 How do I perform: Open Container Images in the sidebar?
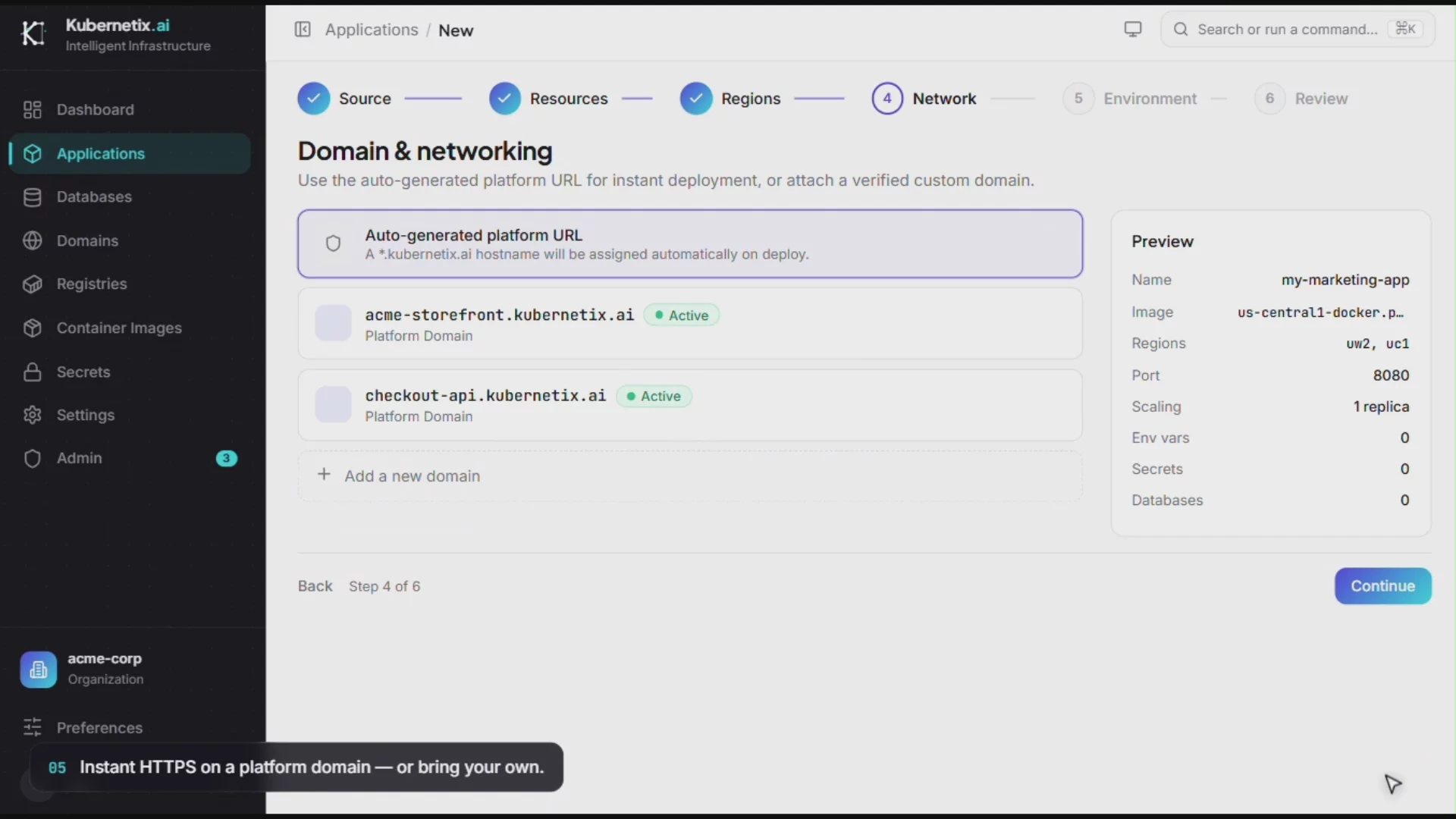[130, 328]
